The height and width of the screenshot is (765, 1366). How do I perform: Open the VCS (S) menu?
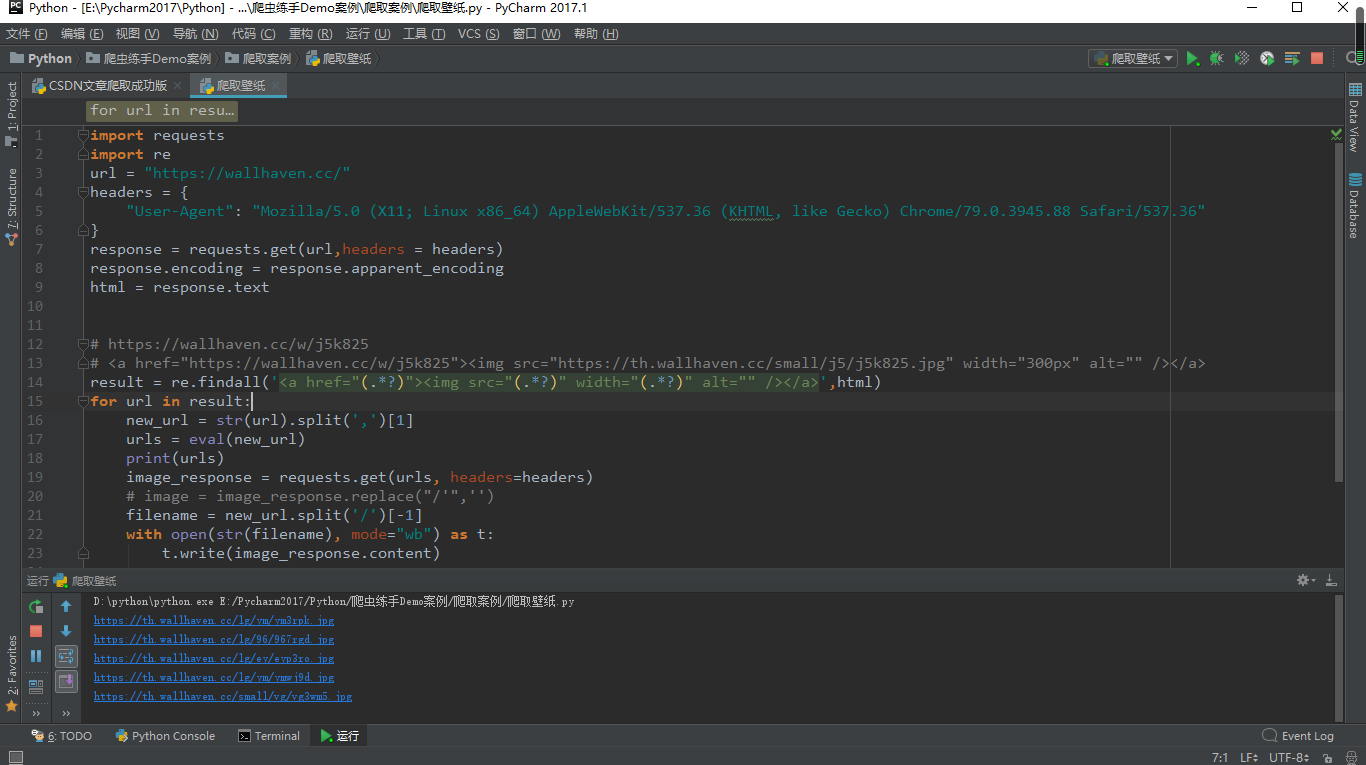click(x=478, y=34)
